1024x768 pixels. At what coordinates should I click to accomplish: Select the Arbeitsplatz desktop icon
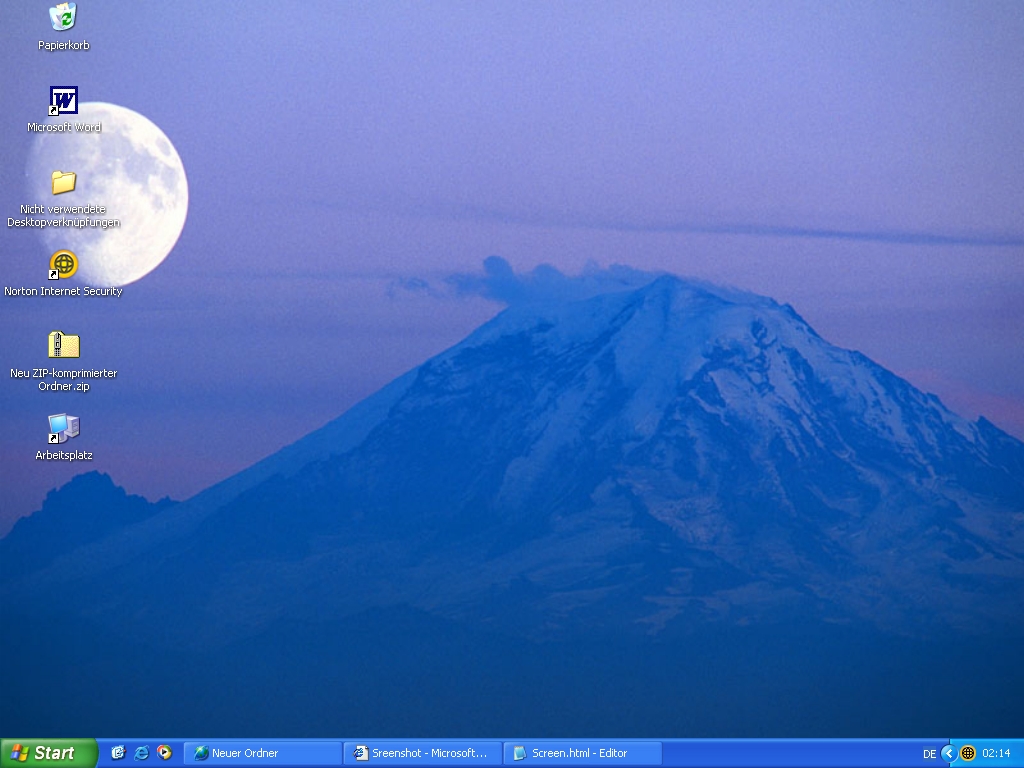coord(63,436)
